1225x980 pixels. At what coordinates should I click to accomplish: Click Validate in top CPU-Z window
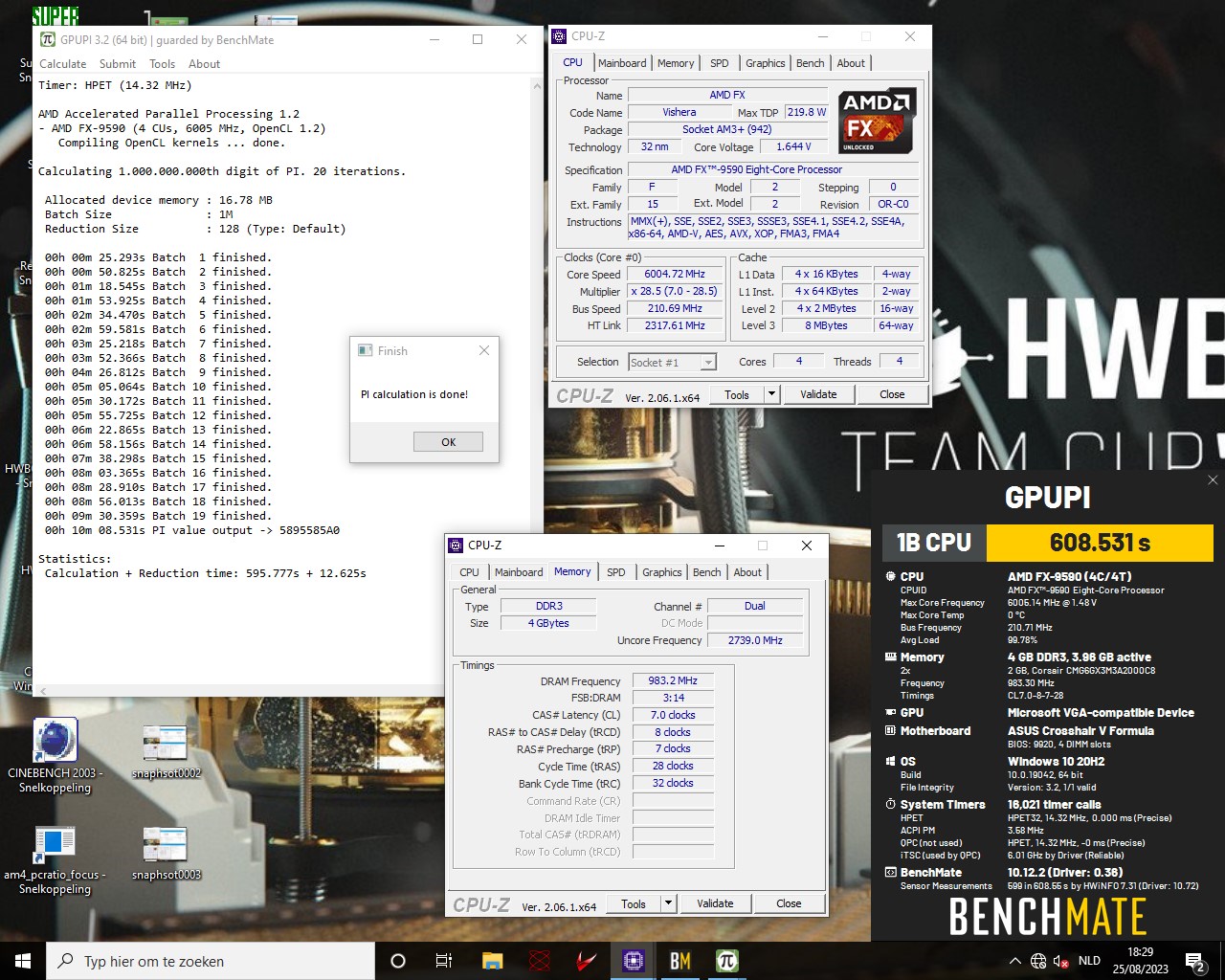pos(818,394)
